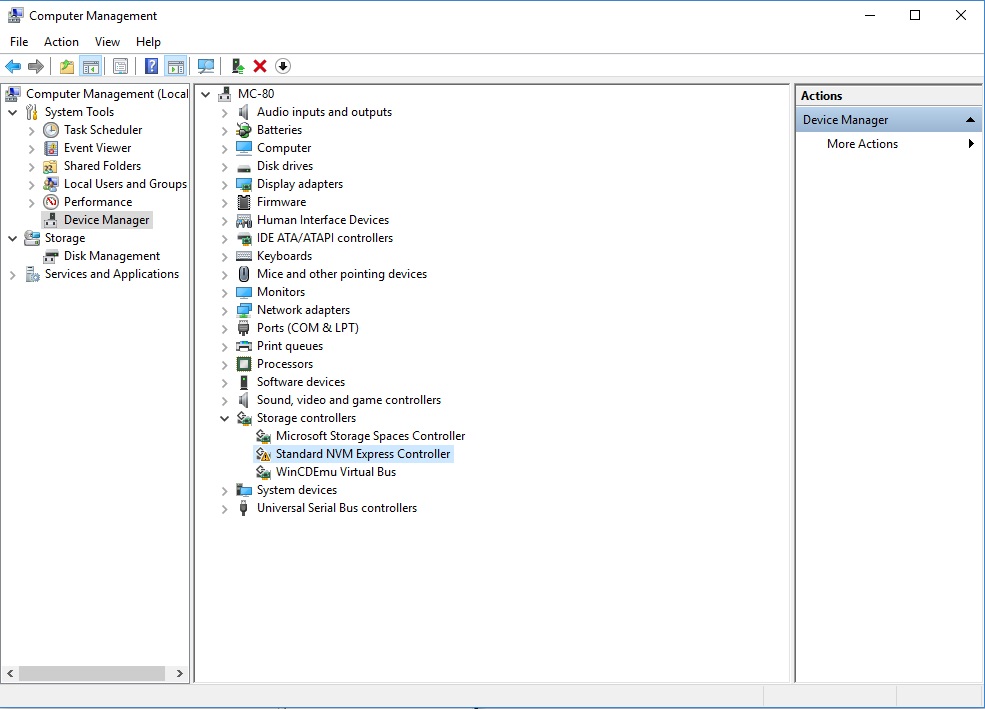Expand the Event Viewer node
The image size is (985, 709).
31,149
